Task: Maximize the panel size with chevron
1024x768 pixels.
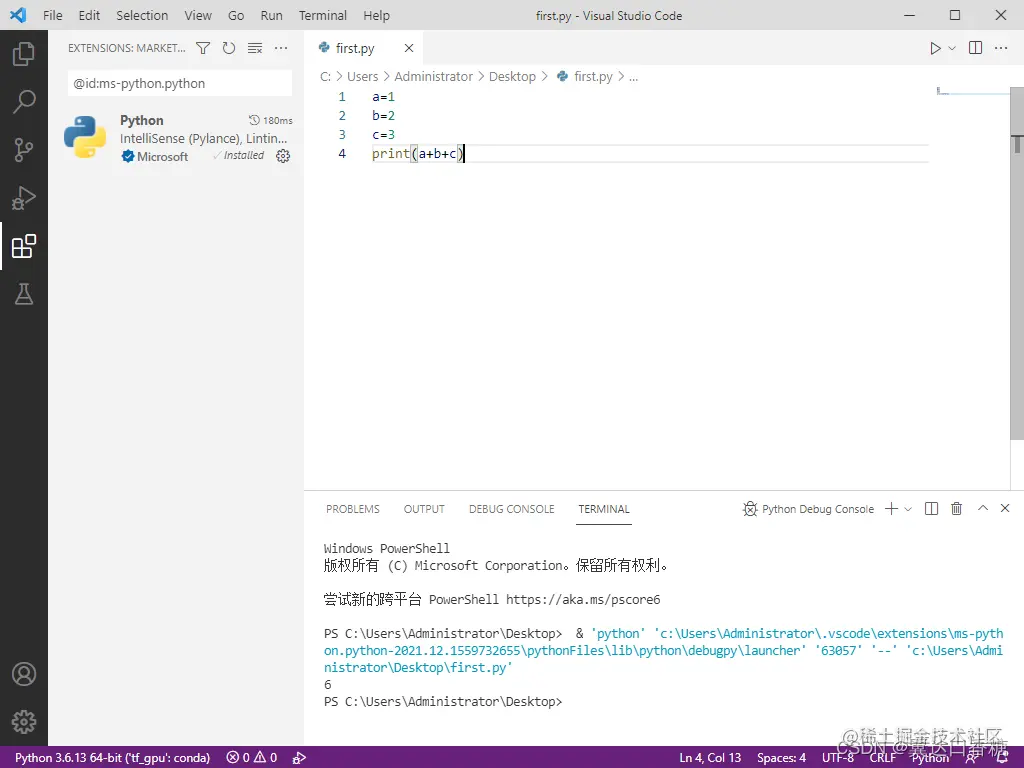Action: (x=982, y=508)
